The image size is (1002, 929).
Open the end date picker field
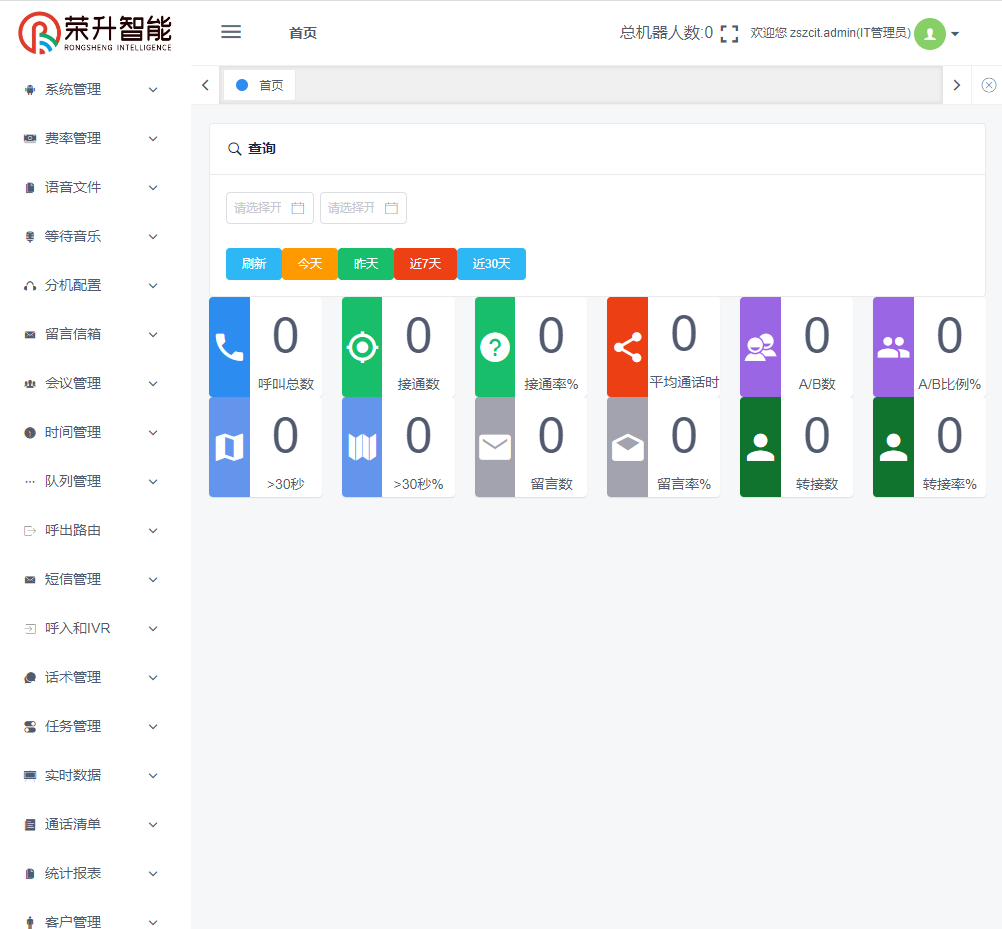coord(363,208)
